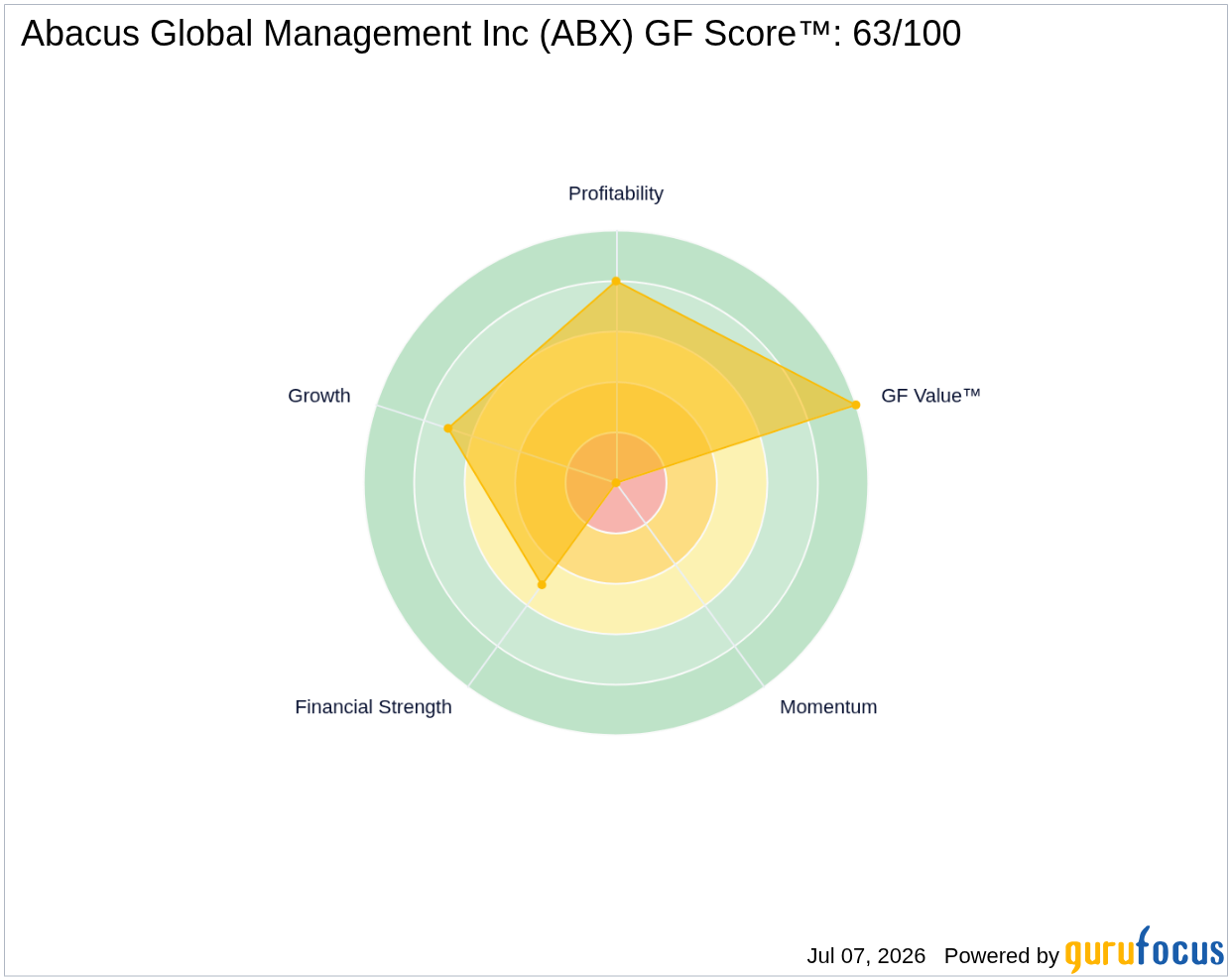The height and width of the screenshot is (980, 1232).
Task: Select the GF Value™ axis label
Action: point(930,396)
